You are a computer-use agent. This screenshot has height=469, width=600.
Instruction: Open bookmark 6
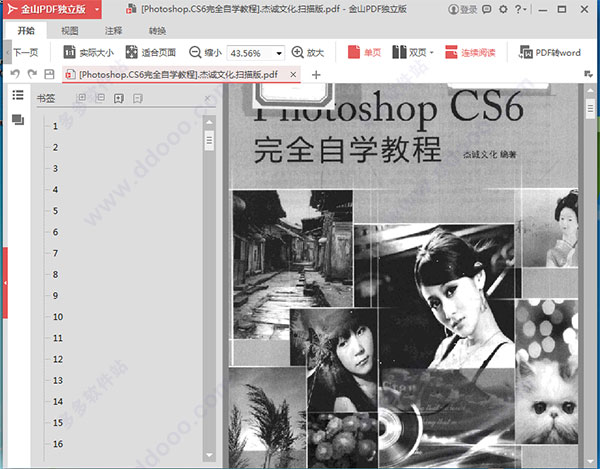55,232
